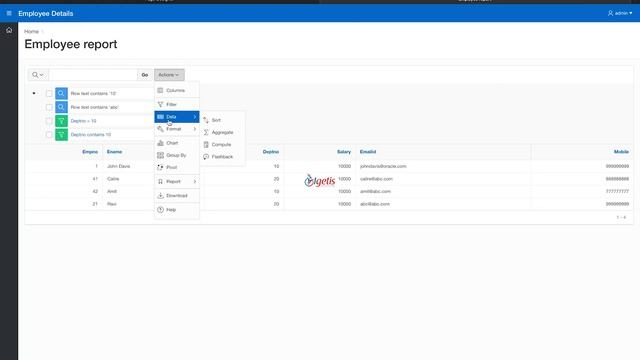
Task: Open the search column selector dropdown
Action: (38, 75)
